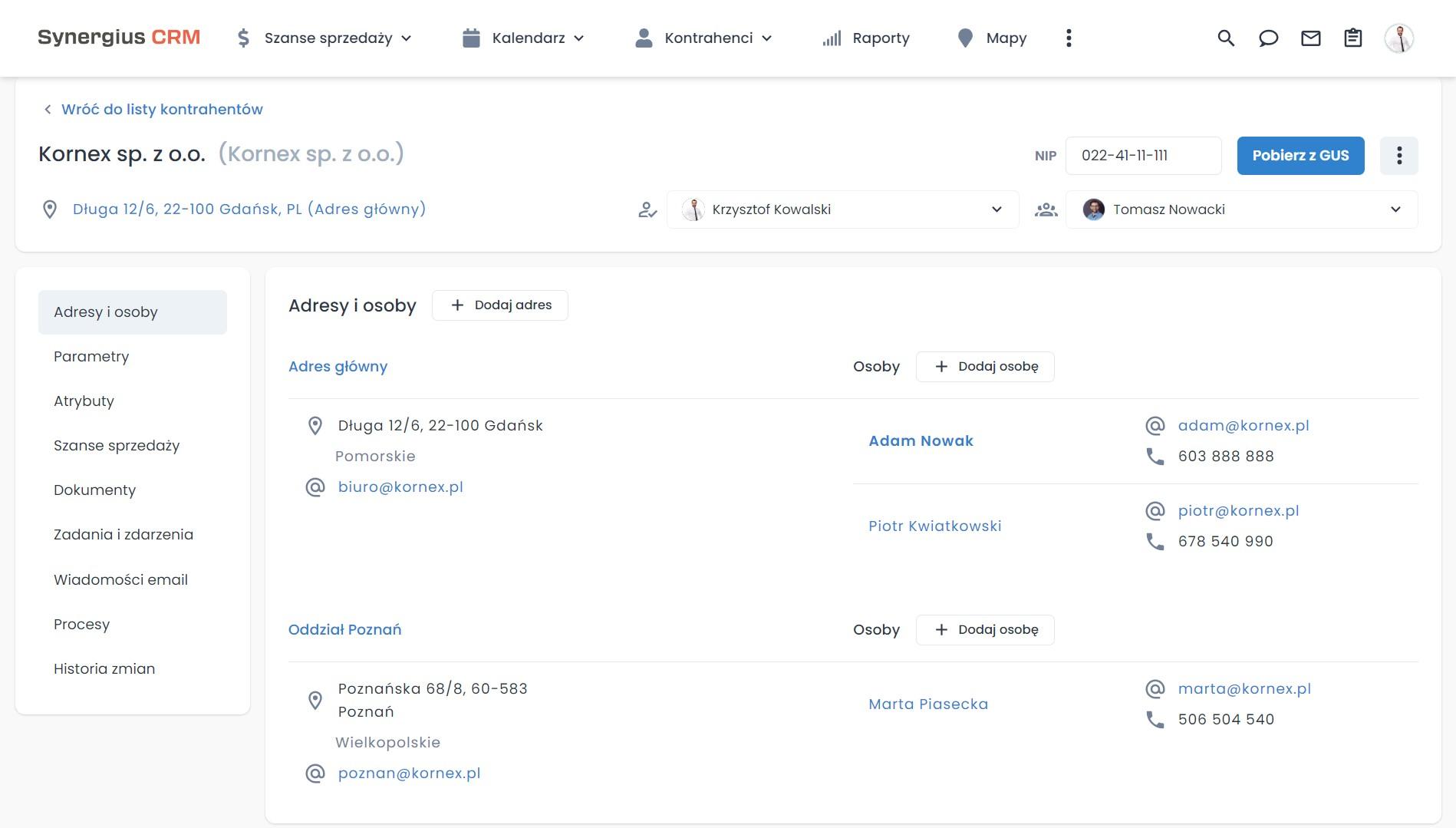Click Dodaj osobę for Adres główny
This screenshot has height=828, width=1456.
(x=985, y=367)
